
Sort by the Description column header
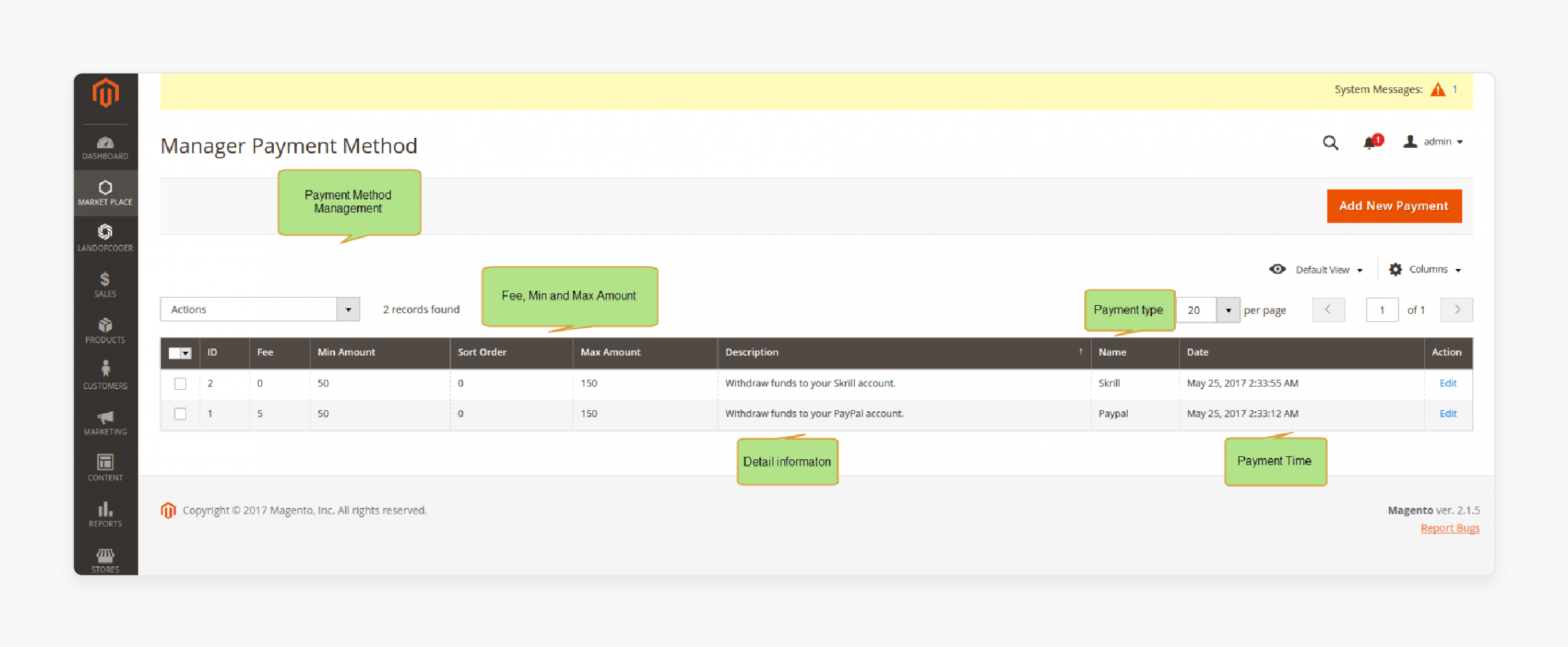(904, 352)
